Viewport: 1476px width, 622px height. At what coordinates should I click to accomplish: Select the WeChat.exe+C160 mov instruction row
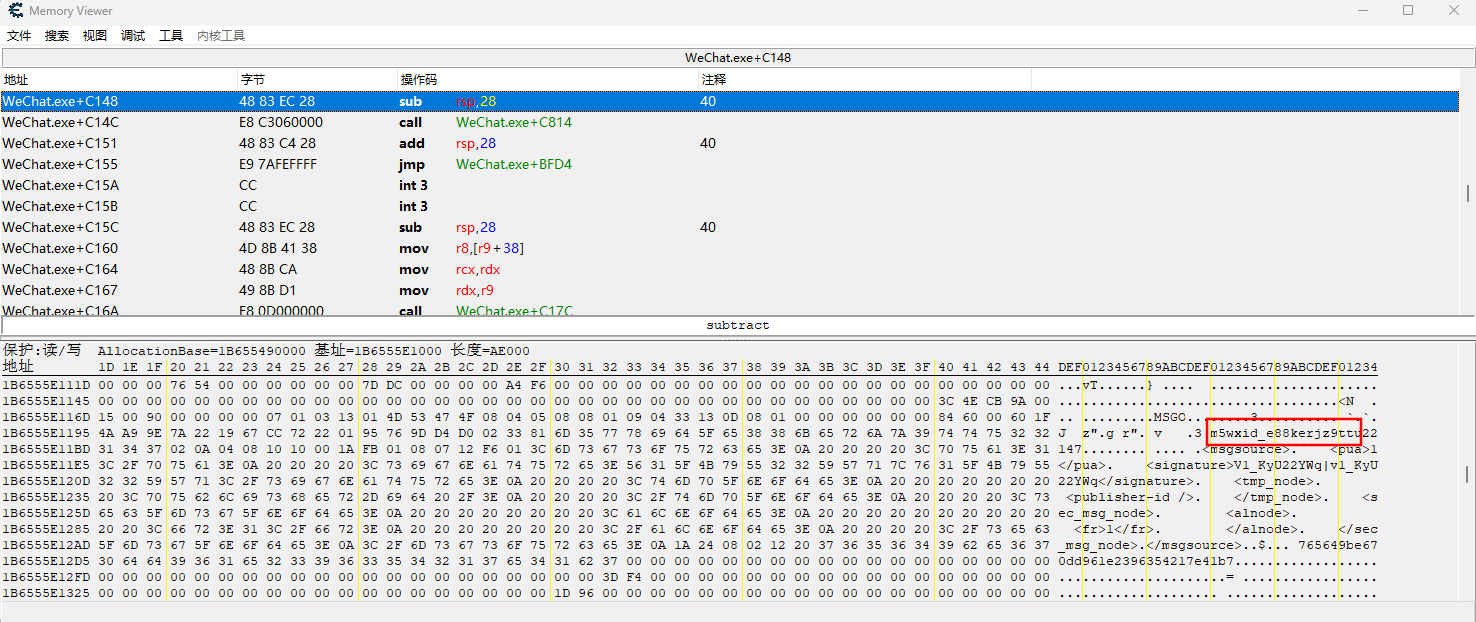pos(730,248)
